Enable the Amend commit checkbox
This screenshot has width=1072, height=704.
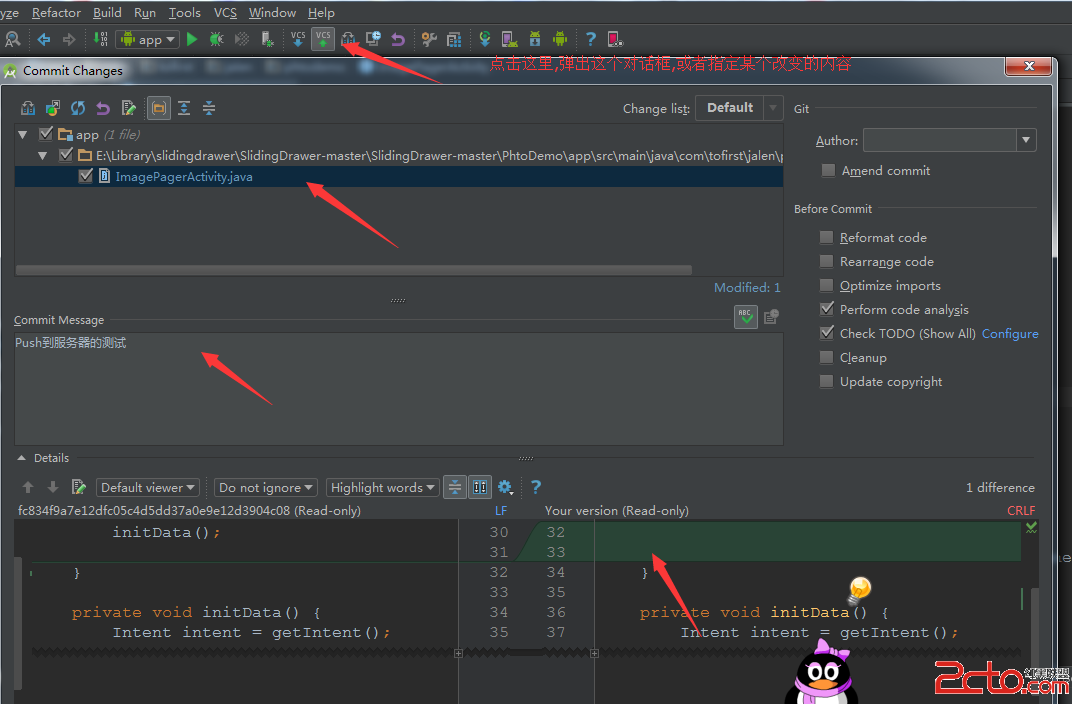[x=828, y=171]
